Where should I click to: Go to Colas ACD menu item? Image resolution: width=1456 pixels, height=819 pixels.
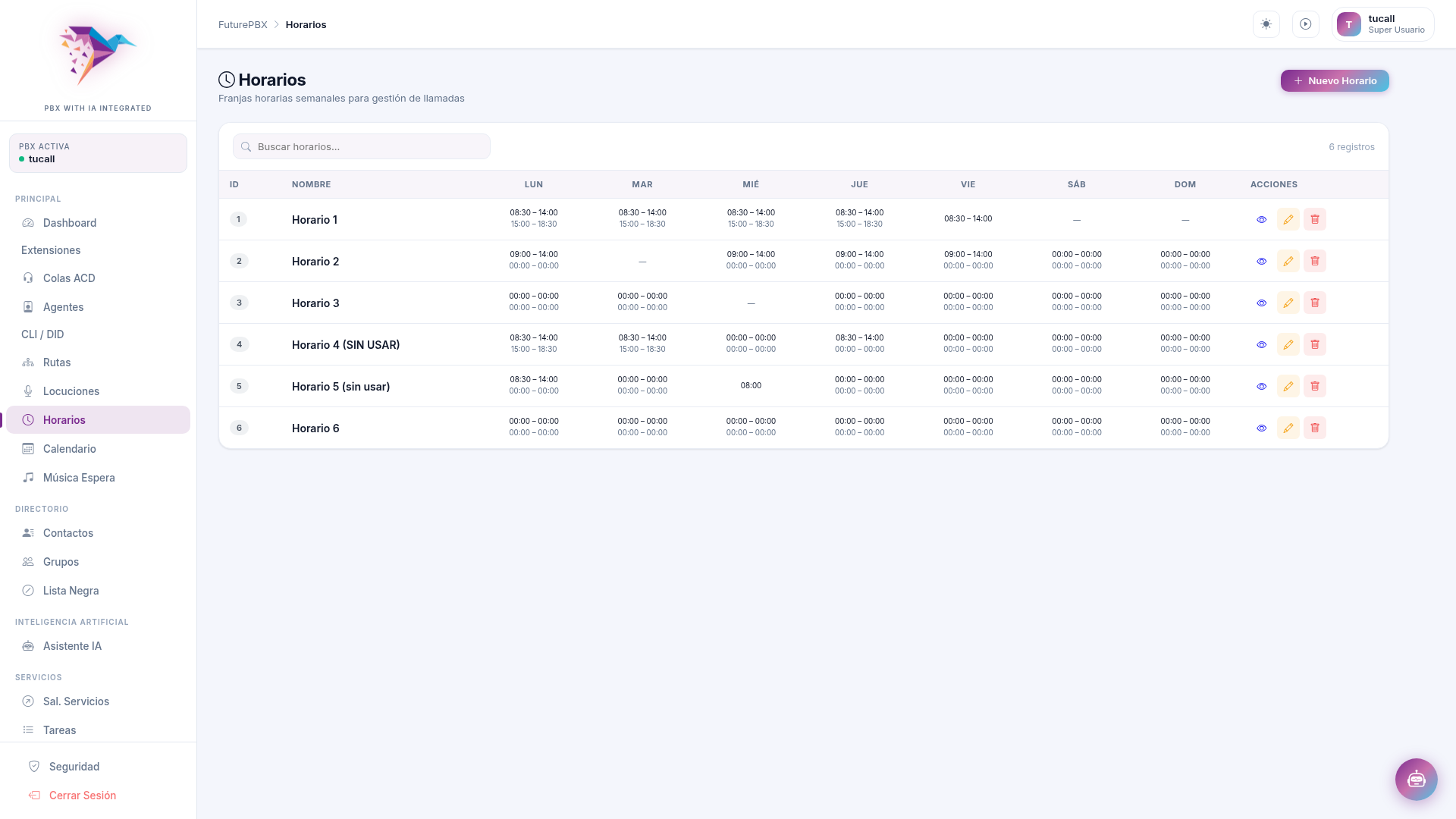tap(69, 278)
